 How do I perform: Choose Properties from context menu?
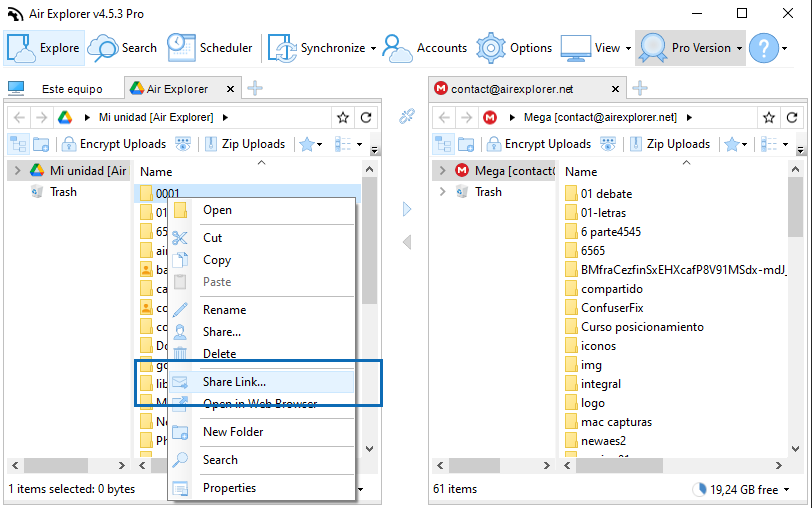click(x=262, y=488)
